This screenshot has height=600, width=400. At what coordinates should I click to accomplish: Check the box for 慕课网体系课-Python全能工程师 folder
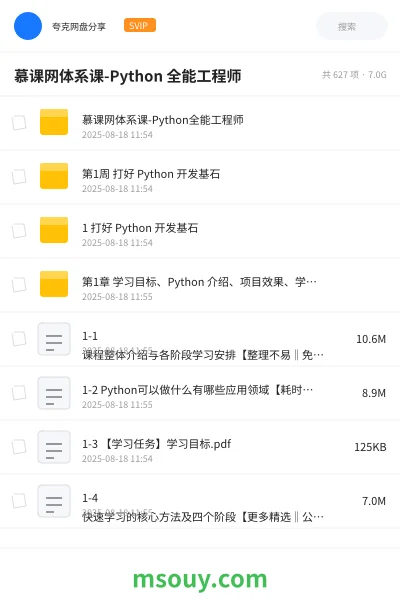(19, 123)
